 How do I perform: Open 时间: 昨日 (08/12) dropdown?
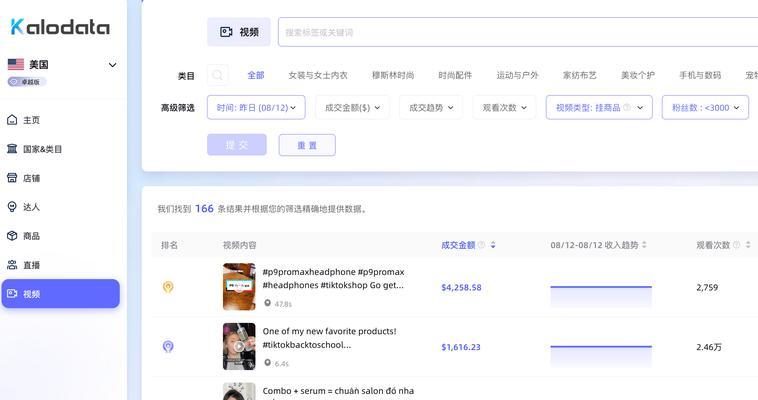[x=256, y=107]
